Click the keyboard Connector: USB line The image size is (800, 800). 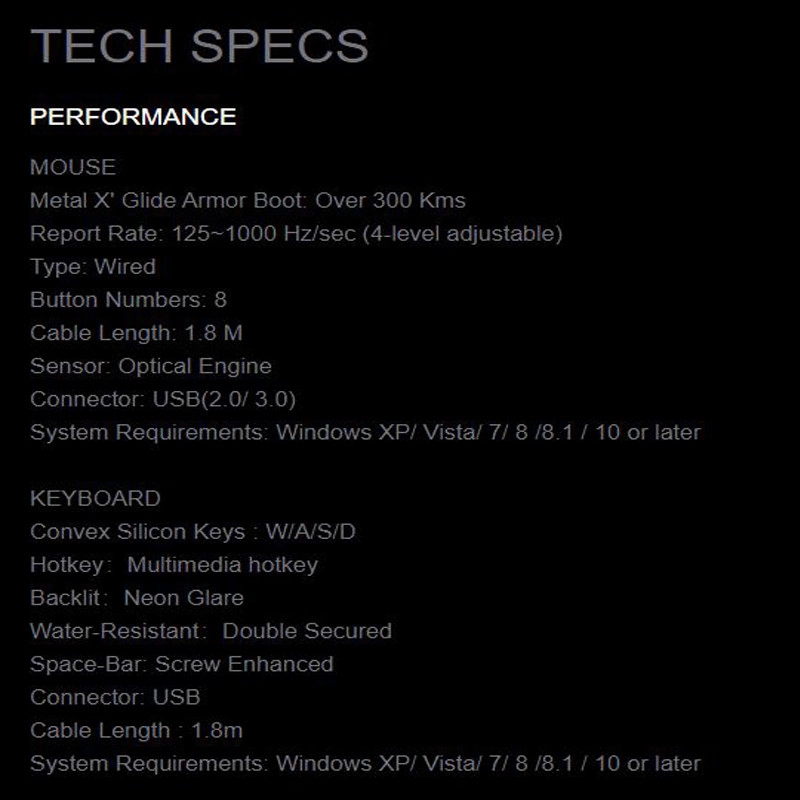point(115,697)
